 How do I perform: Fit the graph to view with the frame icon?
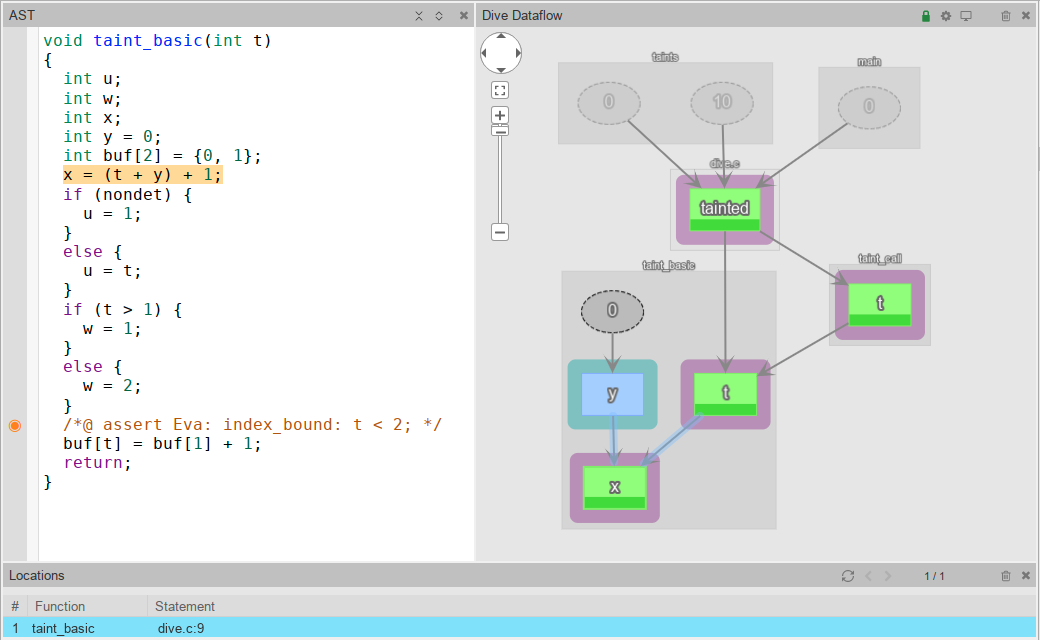point(500,90)
